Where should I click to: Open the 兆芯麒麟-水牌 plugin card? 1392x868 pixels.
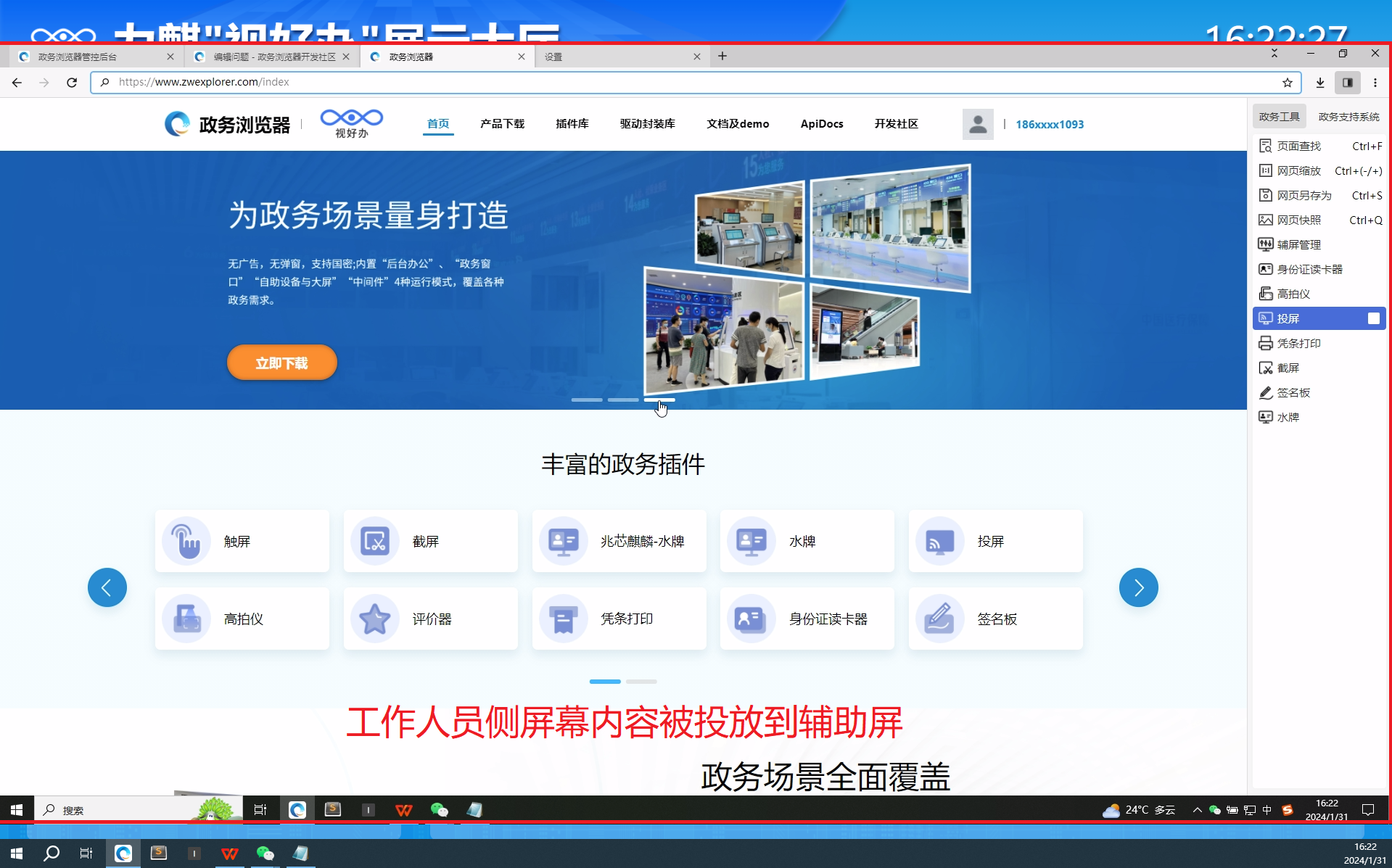pyautogui.click(x=619, y=542)
